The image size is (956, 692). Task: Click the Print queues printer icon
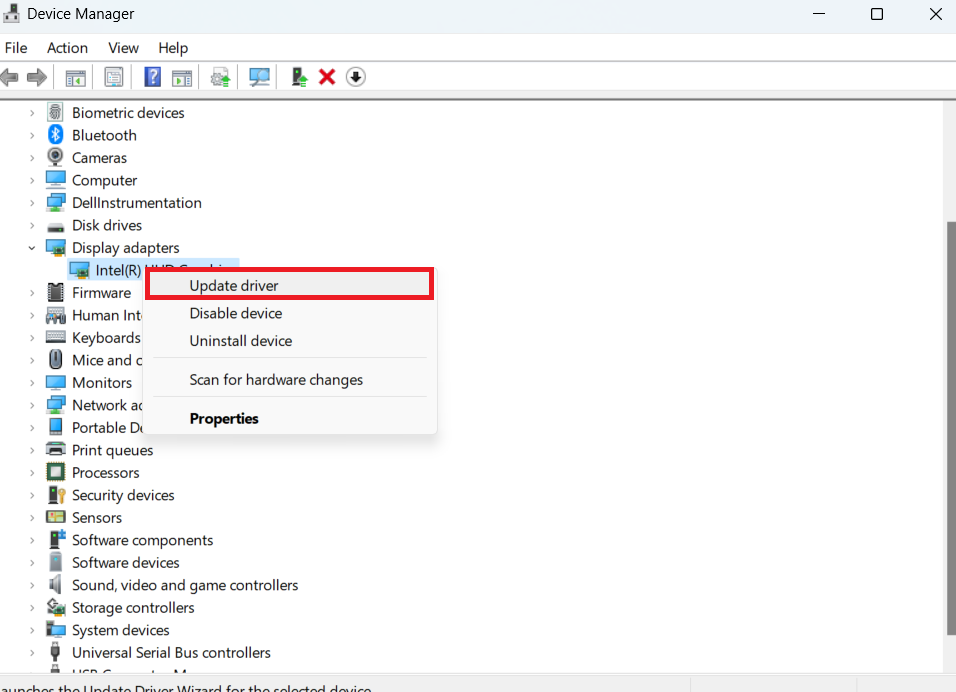55,449
